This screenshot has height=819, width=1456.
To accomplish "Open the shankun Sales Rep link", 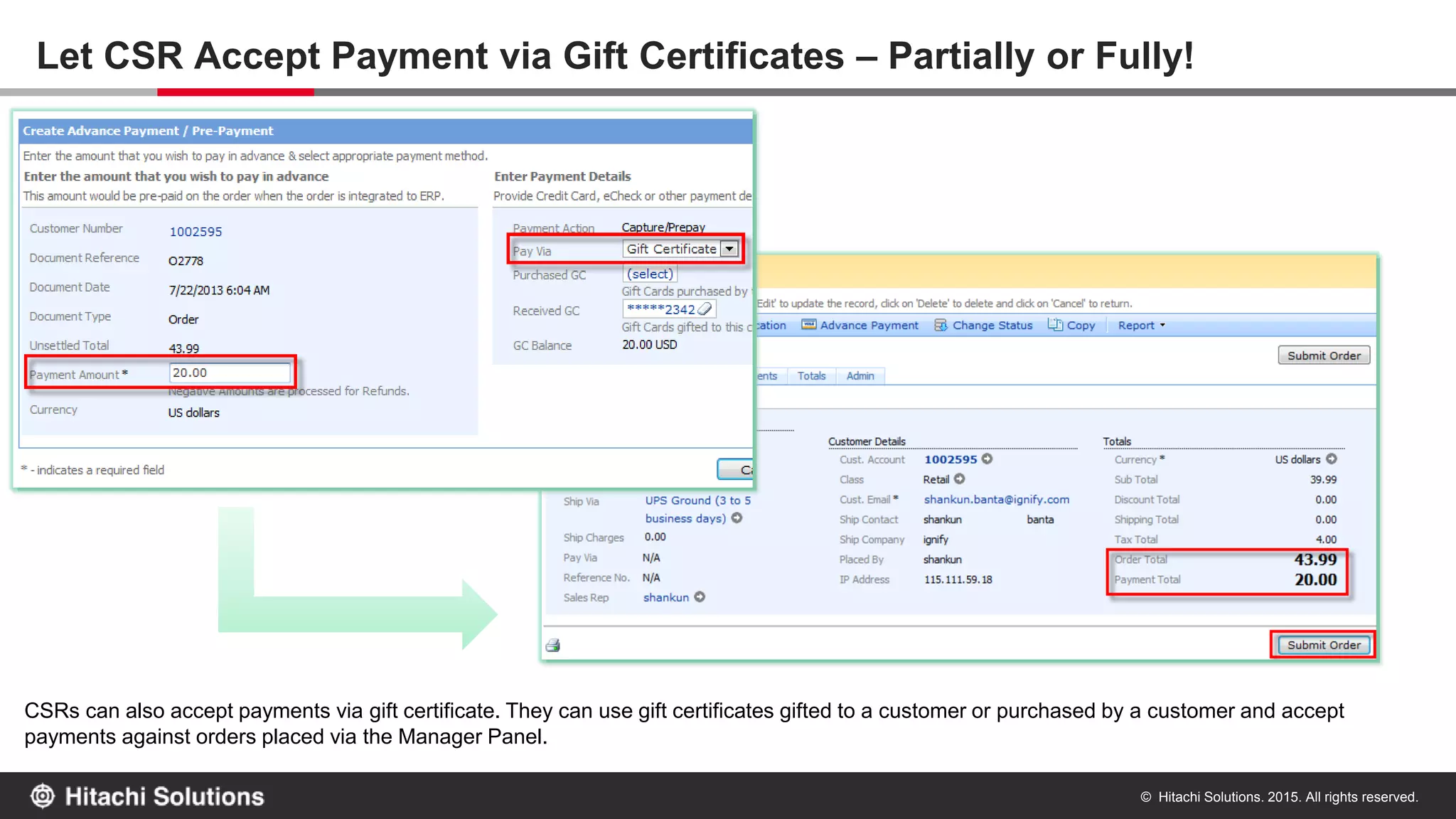I will pos(666,597).
